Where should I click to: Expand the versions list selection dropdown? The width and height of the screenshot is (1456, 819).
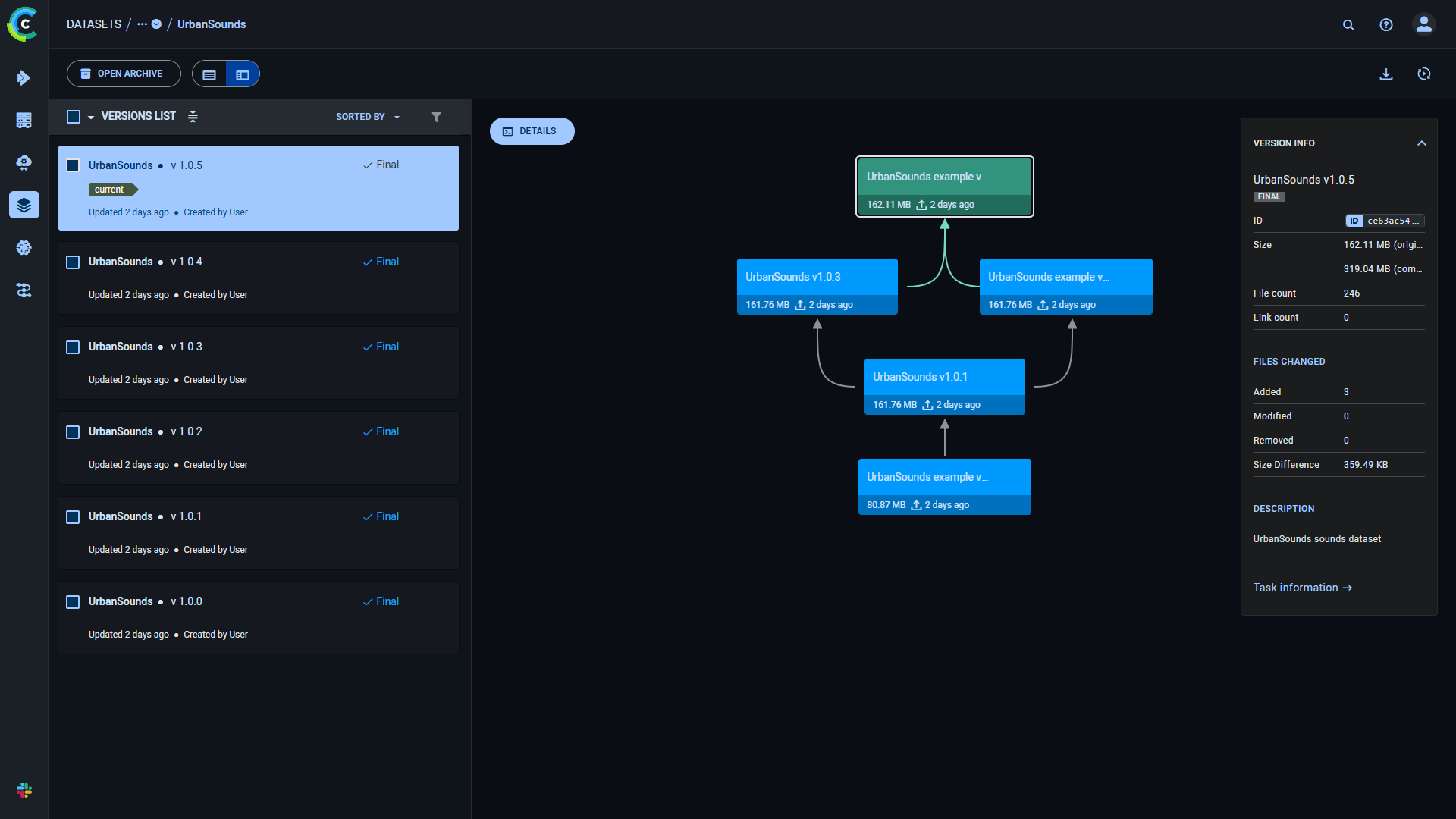pyautogui.click(x=91, y=117)
